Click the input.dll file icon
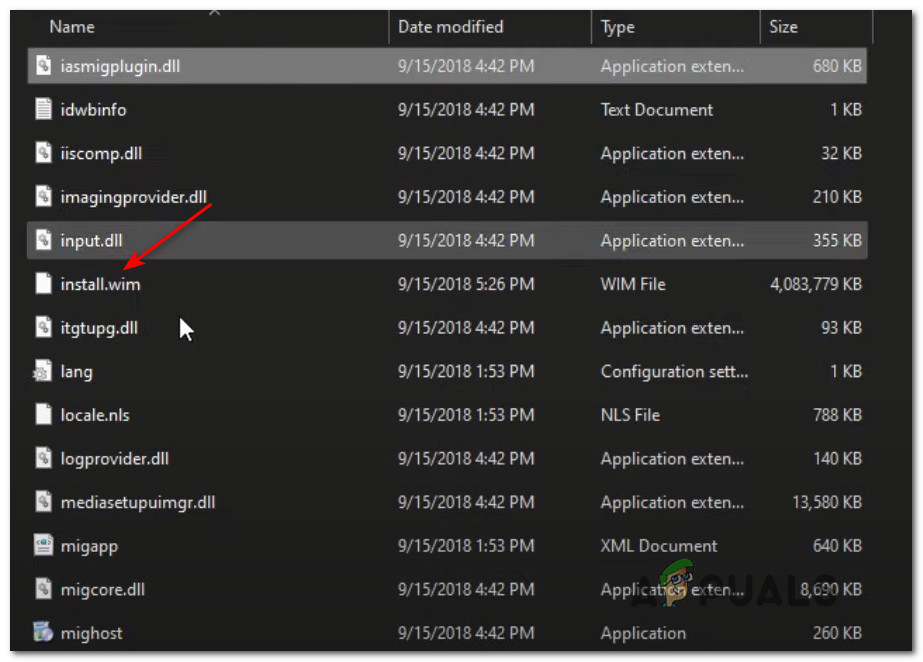The width and height of the screenshot is (923, 662). 44,239
